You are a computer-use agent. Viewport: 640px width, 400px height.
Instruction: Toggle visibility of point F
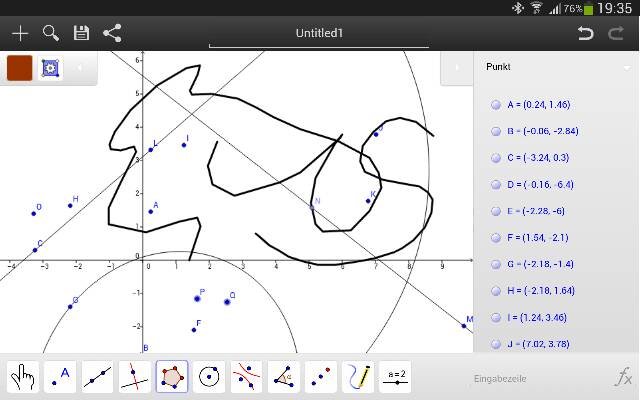496,238
